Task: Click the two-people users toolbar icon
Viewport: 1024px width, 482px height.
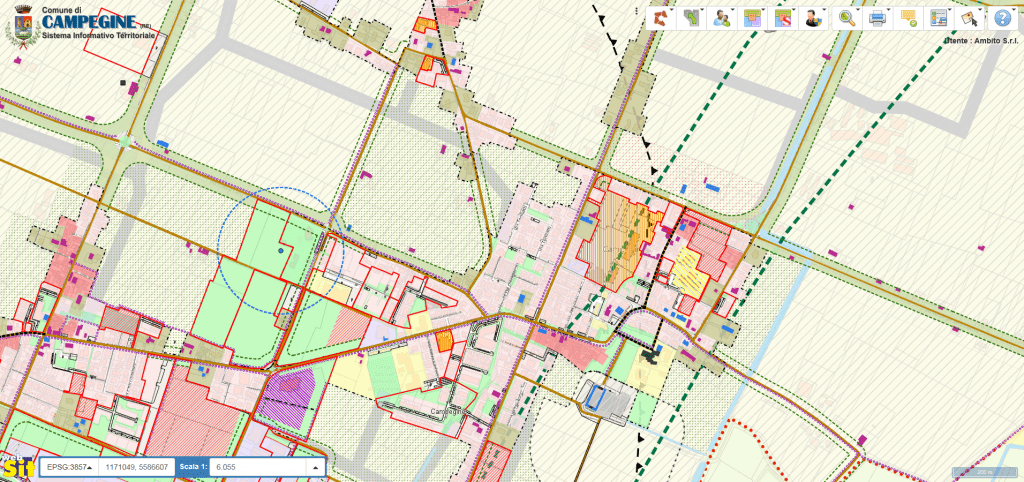Action: pyautogui.click(x=721, y=18)
